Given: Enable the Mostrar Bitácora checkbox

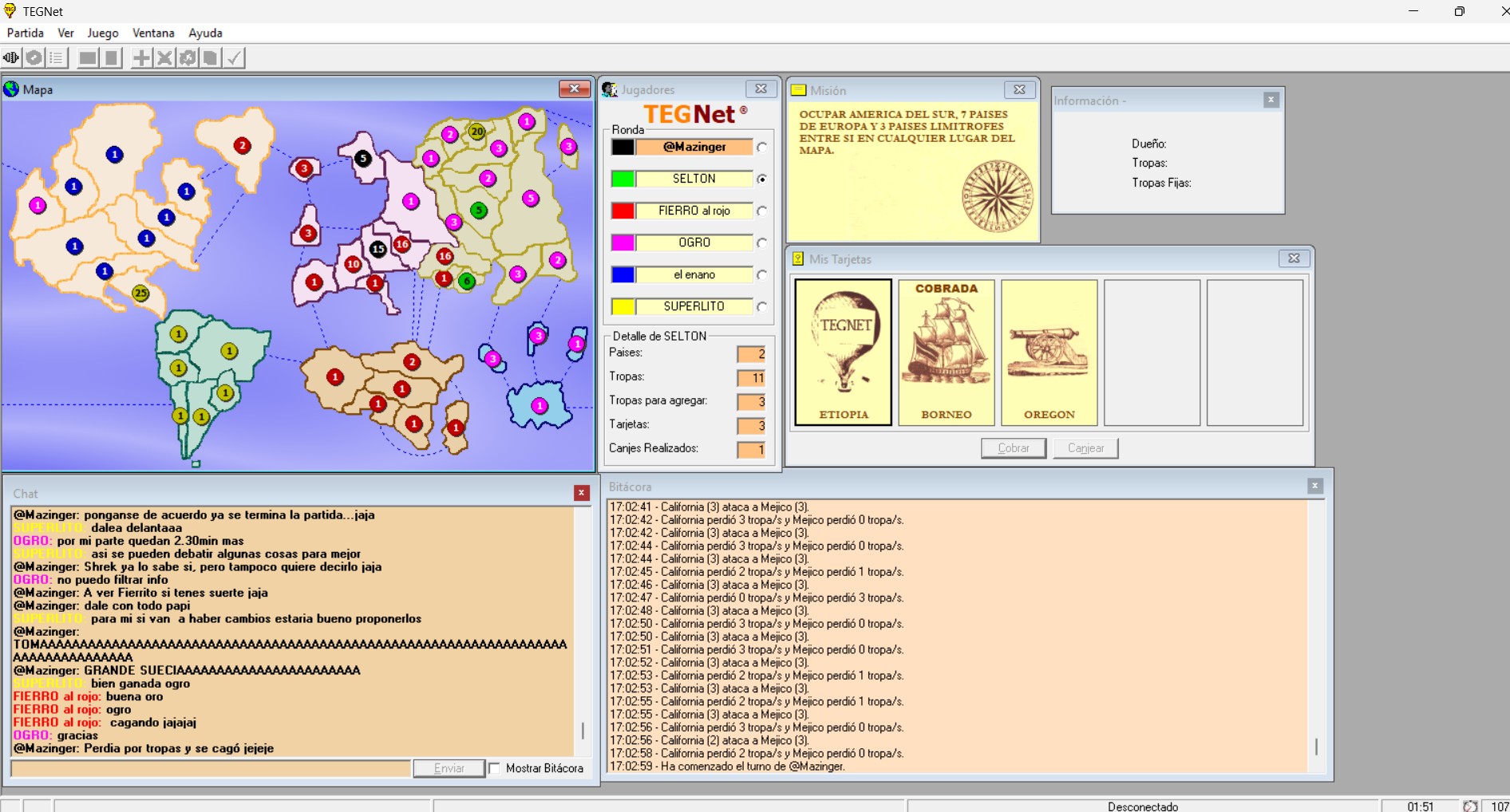Looking at the screenshot, I should pos(495,768).
